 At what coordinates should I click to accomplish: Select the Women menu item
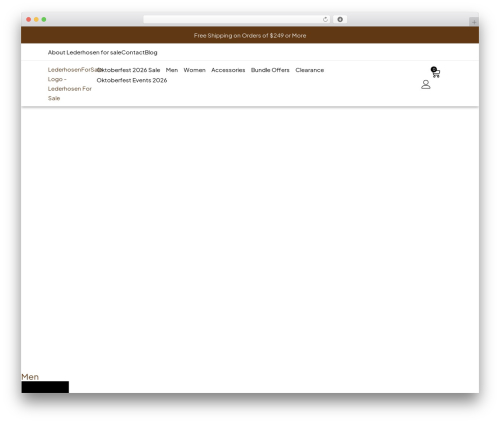[x=194, y=70]
